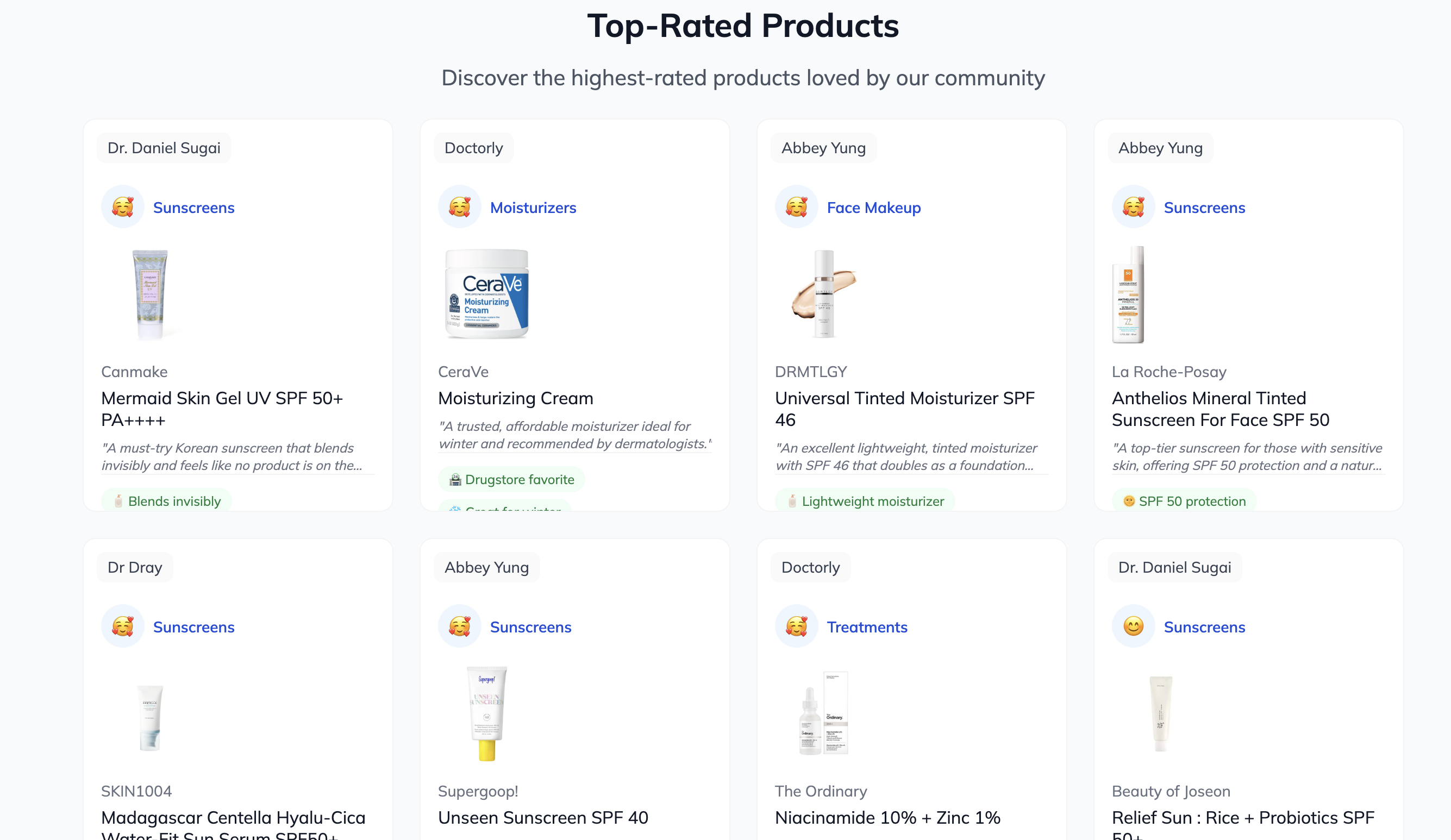Click the heart-eyes emoji on the CeraVe card
This screenshot has width=1451, height=840.
pyautogui.click(x=460, y=206)
